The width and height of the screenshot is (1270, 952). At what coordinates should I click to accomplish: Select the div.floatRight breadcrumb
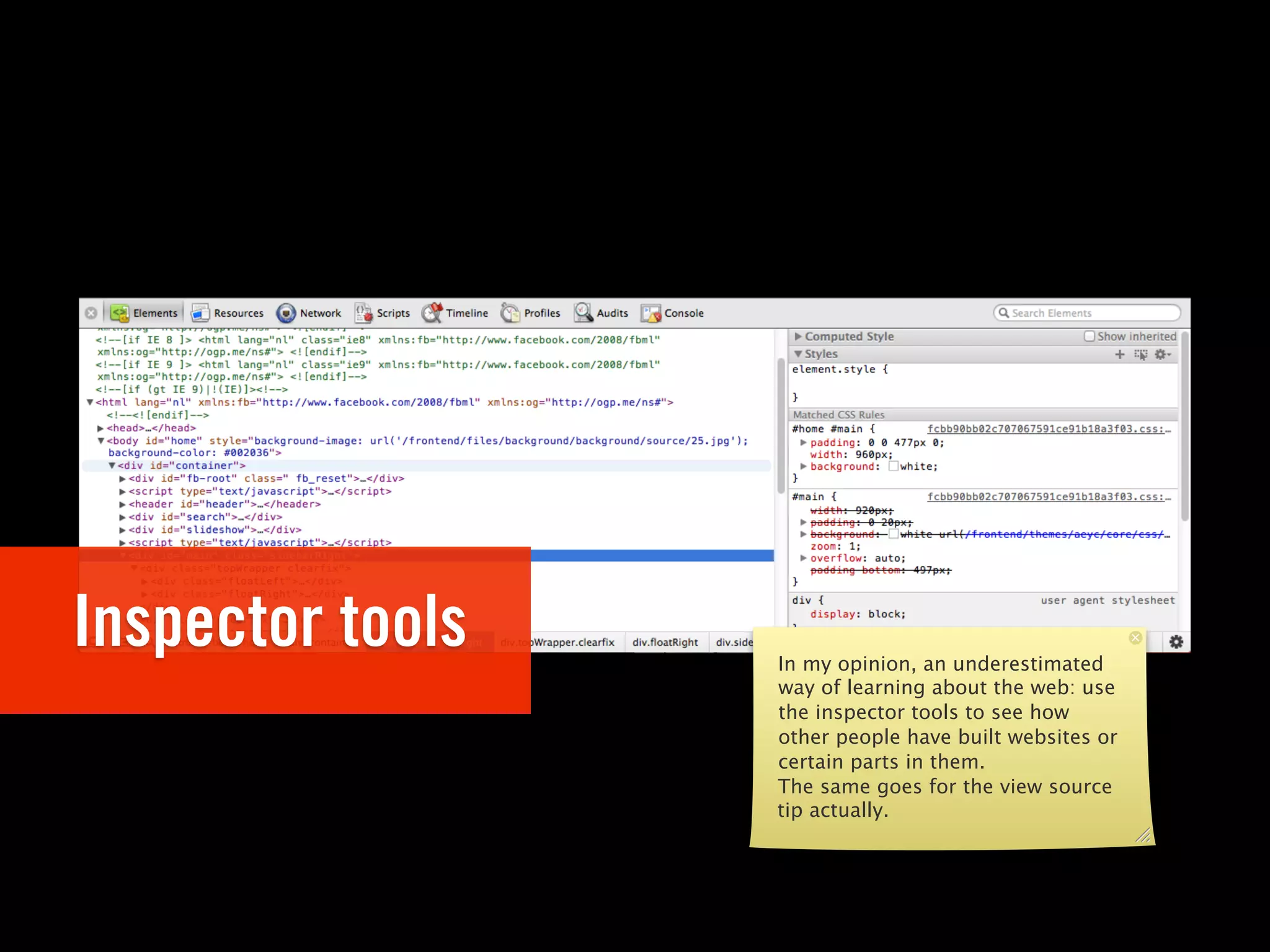pyautogui.click(x=665, y=642)
